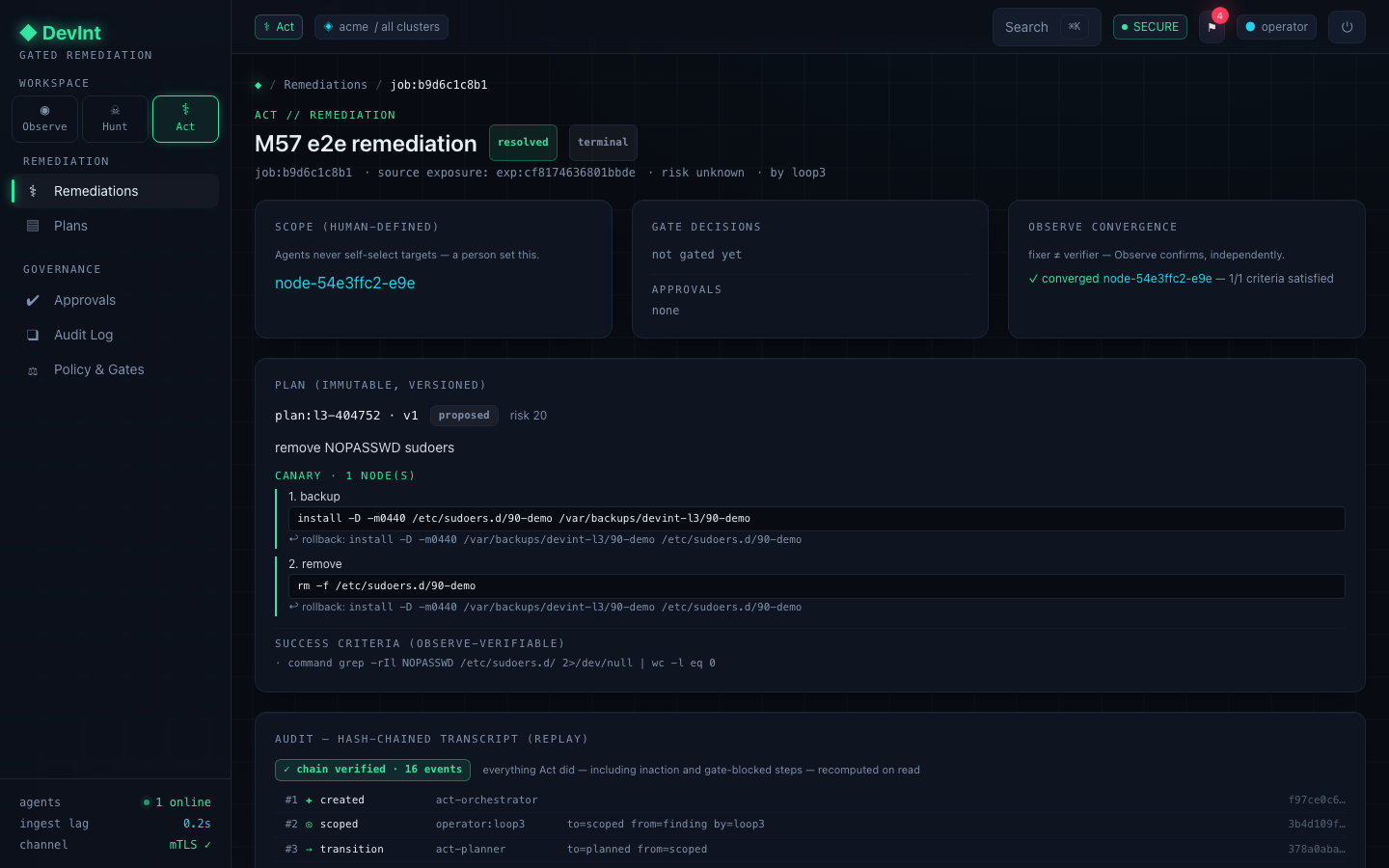1389x868 pixels.
Task: Click ingest lag 0.2s value
Action: [x=197, y=824]
